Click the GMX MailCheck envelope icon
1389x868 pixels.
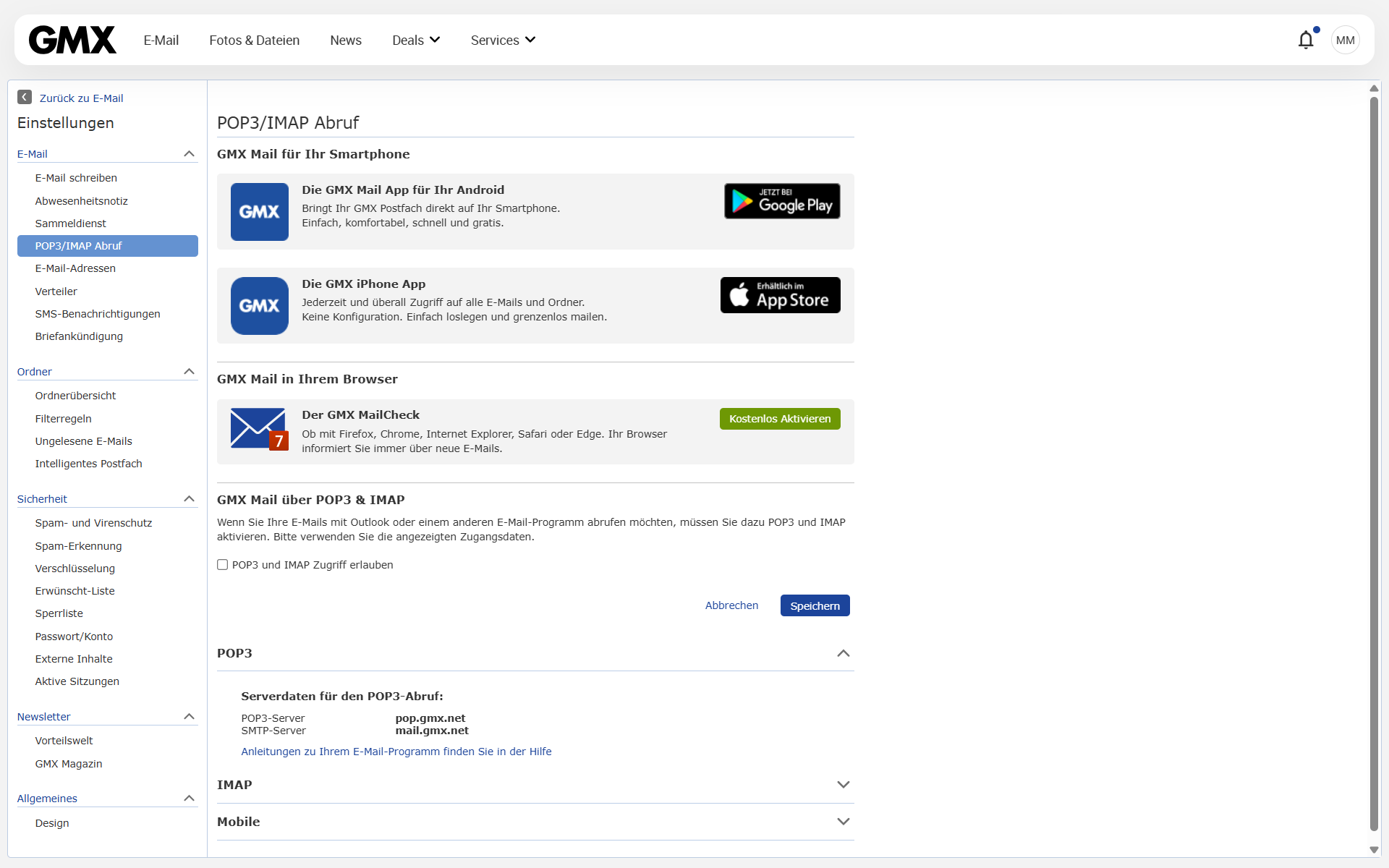click(258, 429)
